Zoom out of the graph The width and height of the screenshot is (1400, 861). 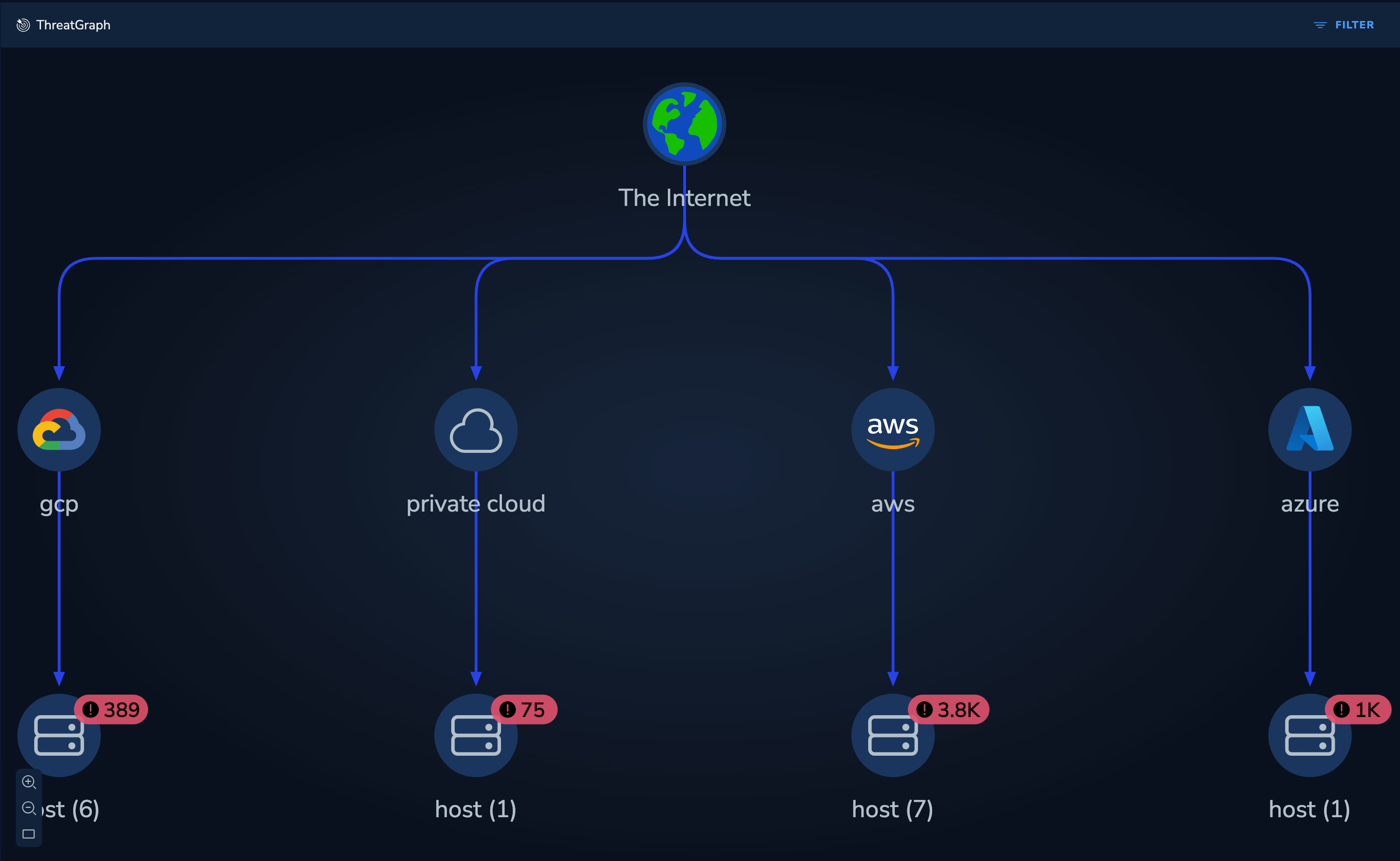pos(29,808)
